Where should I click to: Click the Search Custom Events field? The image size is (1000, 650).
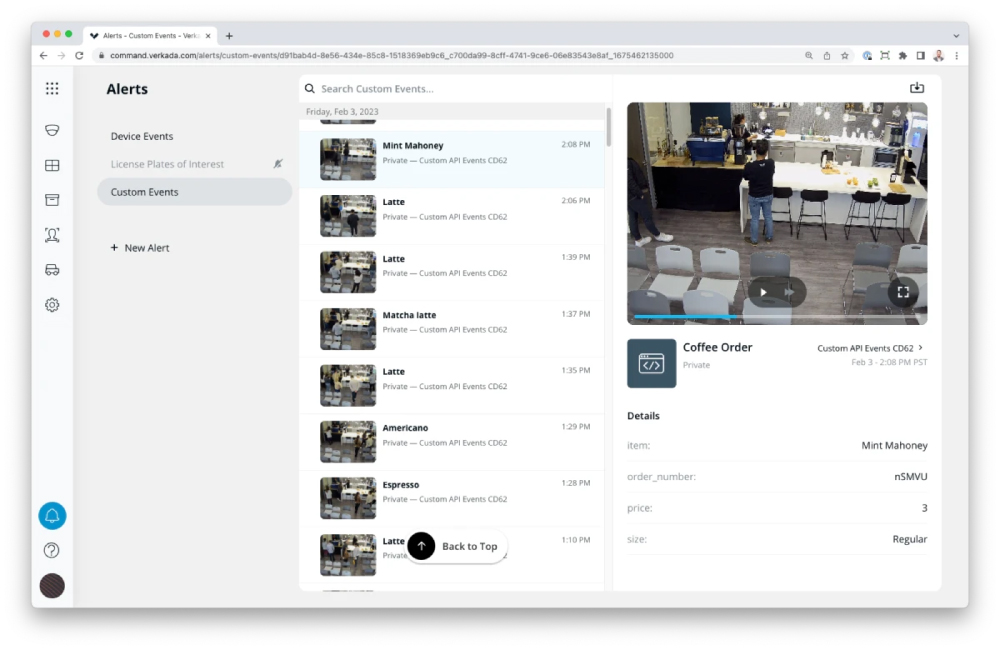click(x=453, y=89)
